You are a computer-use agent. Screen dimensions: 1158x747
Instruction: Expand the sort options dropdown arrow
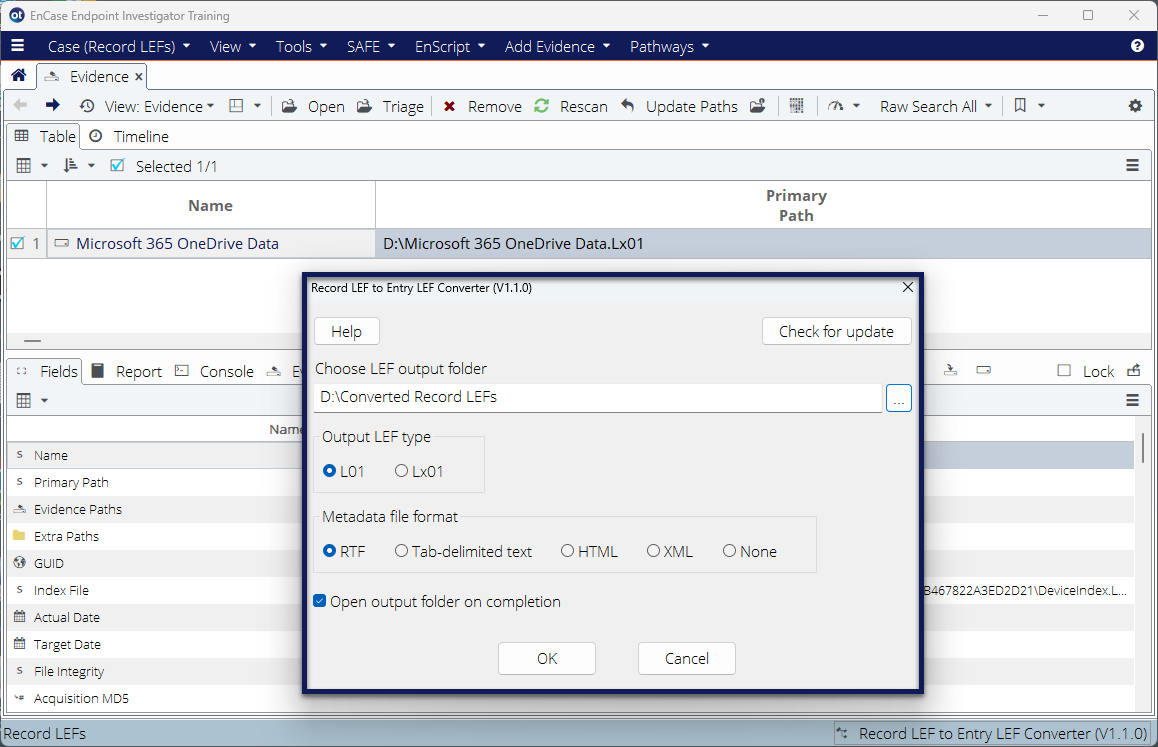[x=92, y=166]
